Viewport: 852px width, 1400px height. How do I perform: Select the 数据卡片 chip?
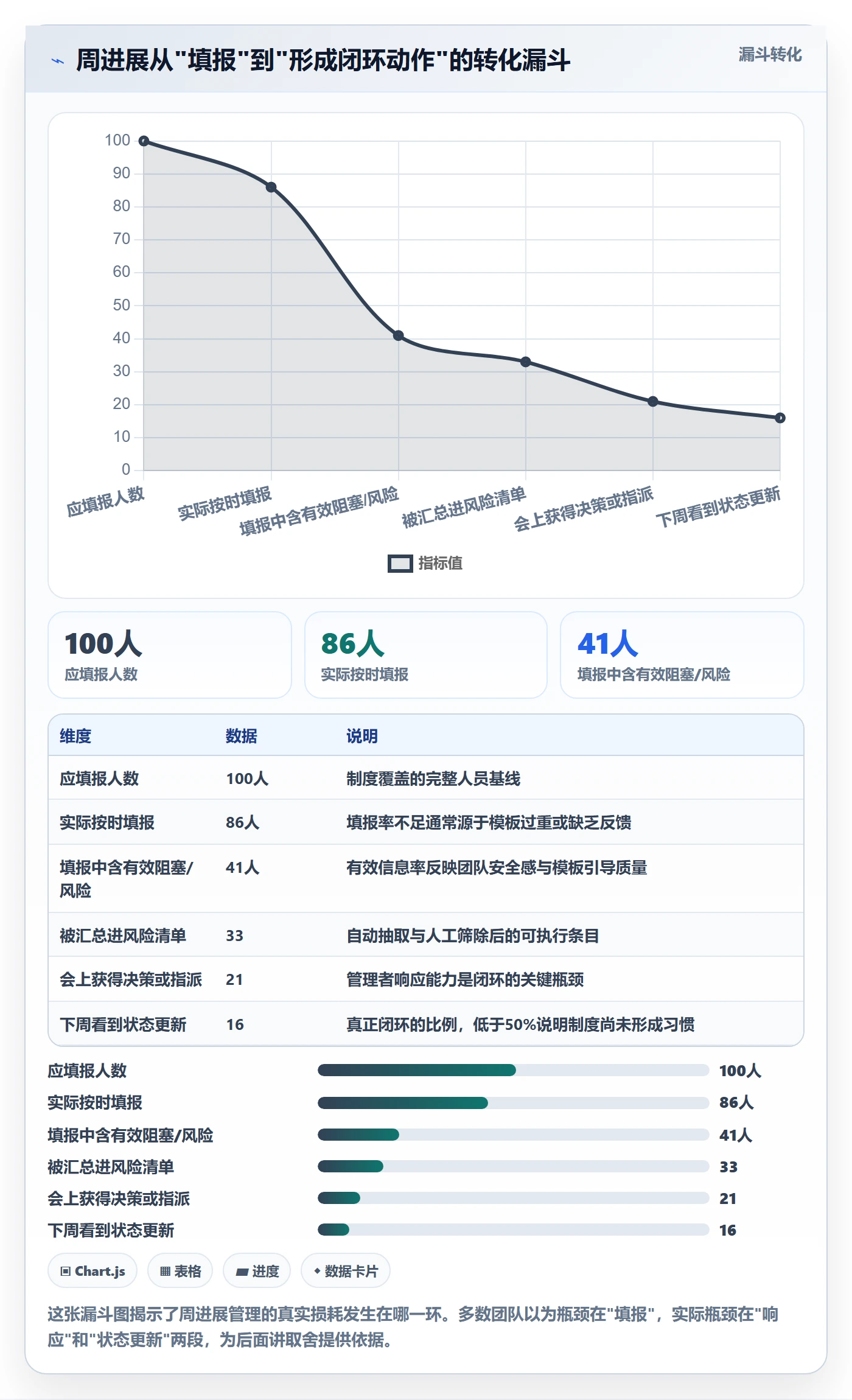346,1271
